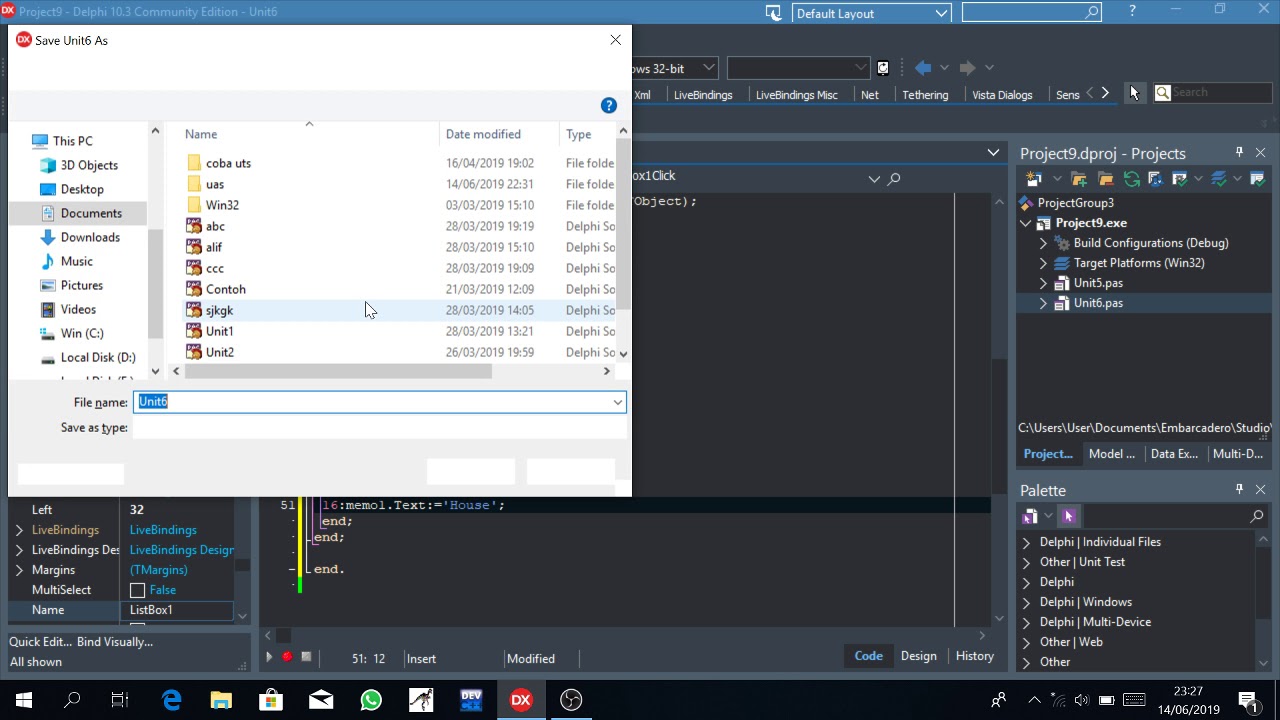This screenshot has height=720, width=1280.
Task: Switch to the Vista Dialogs palette tab
Action: click(x=1002, y=95)
